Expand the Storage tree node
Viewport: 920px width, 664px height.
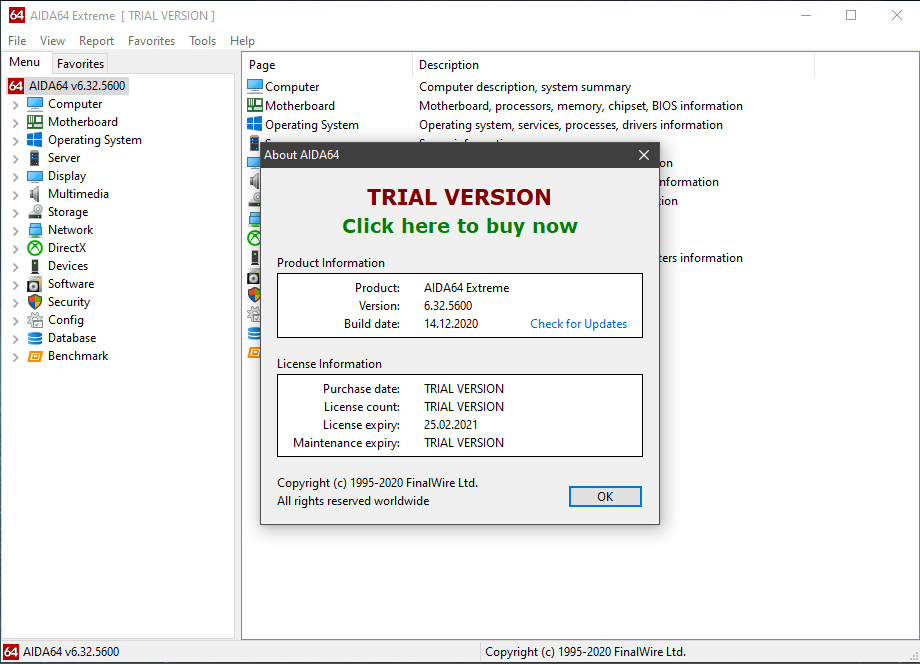coord(16,213)
